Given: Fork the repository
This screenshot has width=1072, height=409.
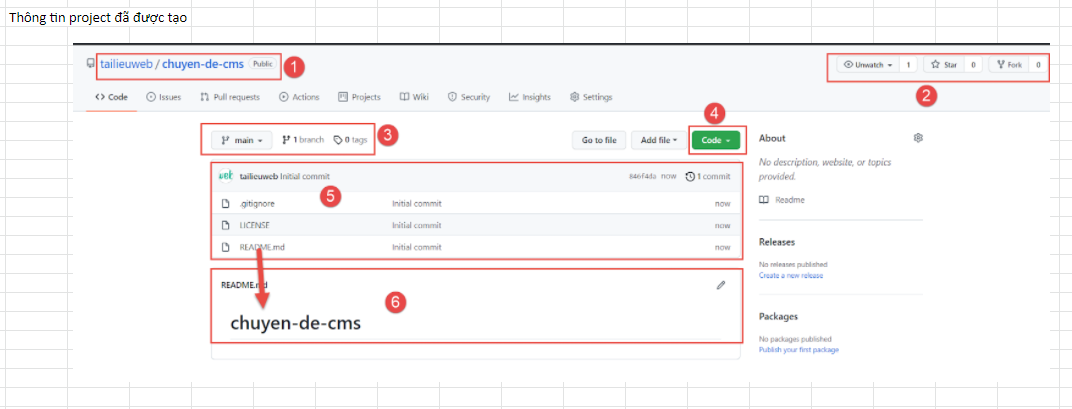Looking at the screenshot, I should point(1009,65).
